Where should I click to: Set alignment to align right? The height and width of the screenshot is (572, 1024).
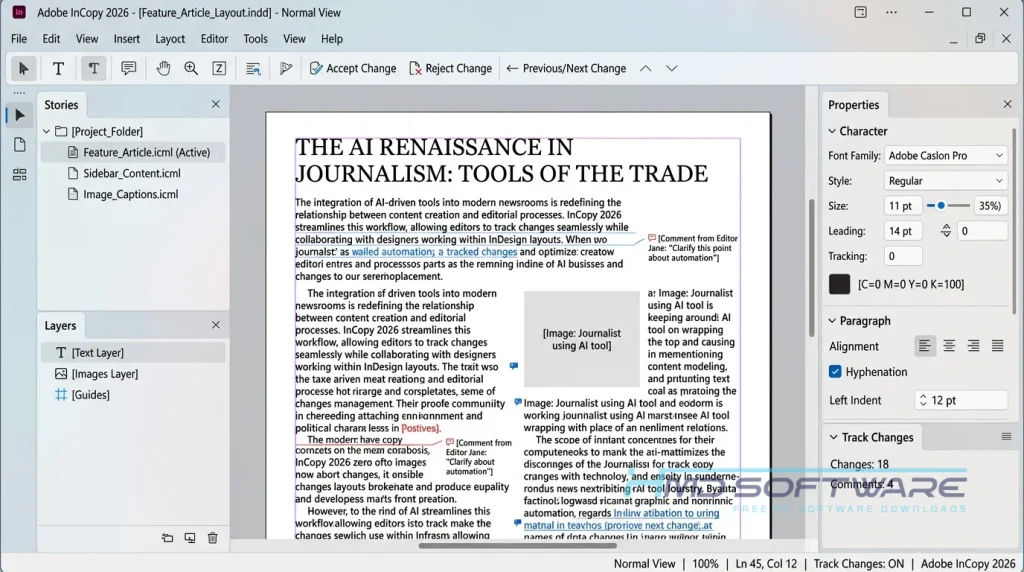pyautogui.click(x=973, y=346)
